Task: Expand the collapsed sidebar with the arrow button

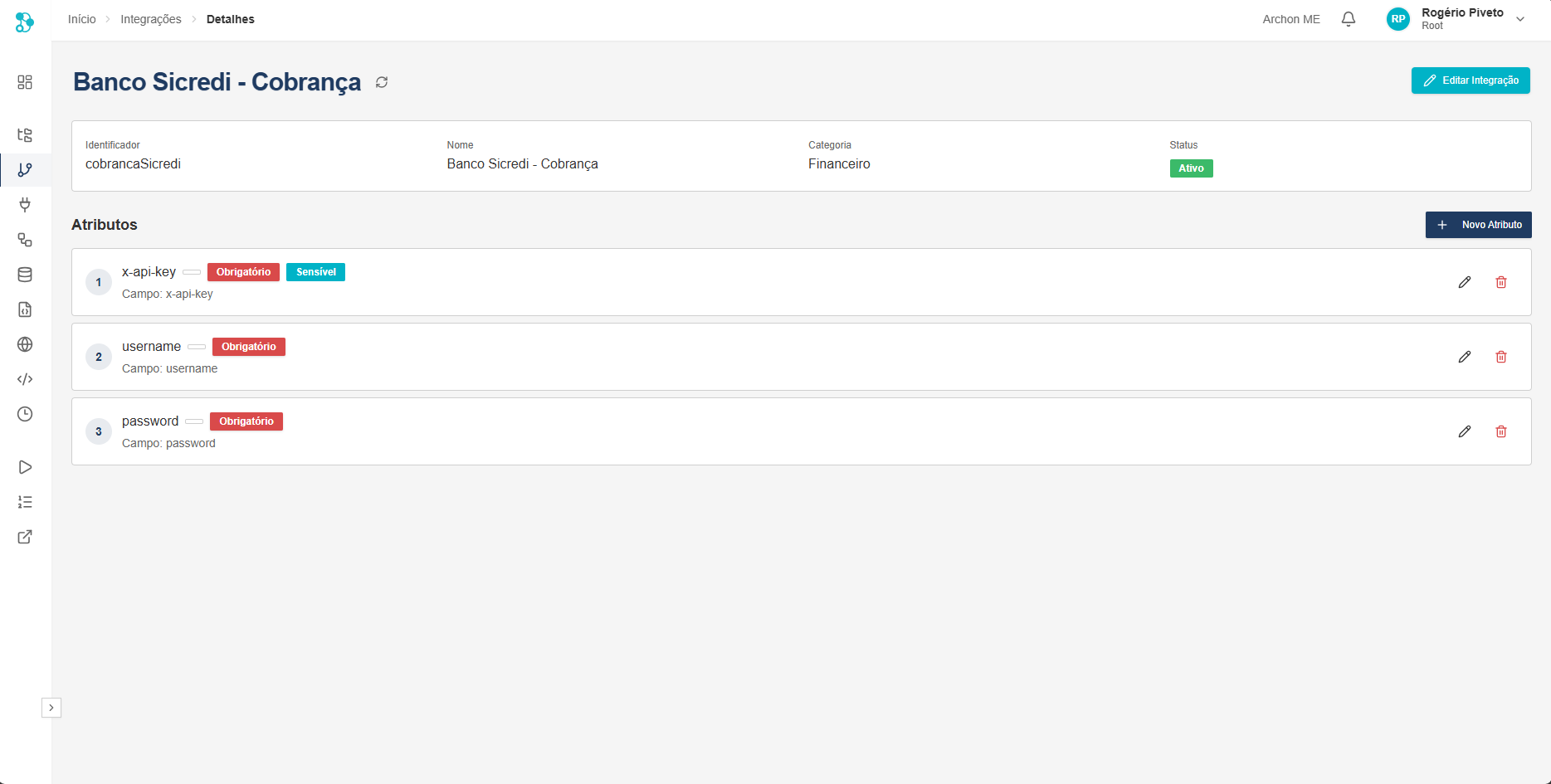Action: [x=51, y=708]
